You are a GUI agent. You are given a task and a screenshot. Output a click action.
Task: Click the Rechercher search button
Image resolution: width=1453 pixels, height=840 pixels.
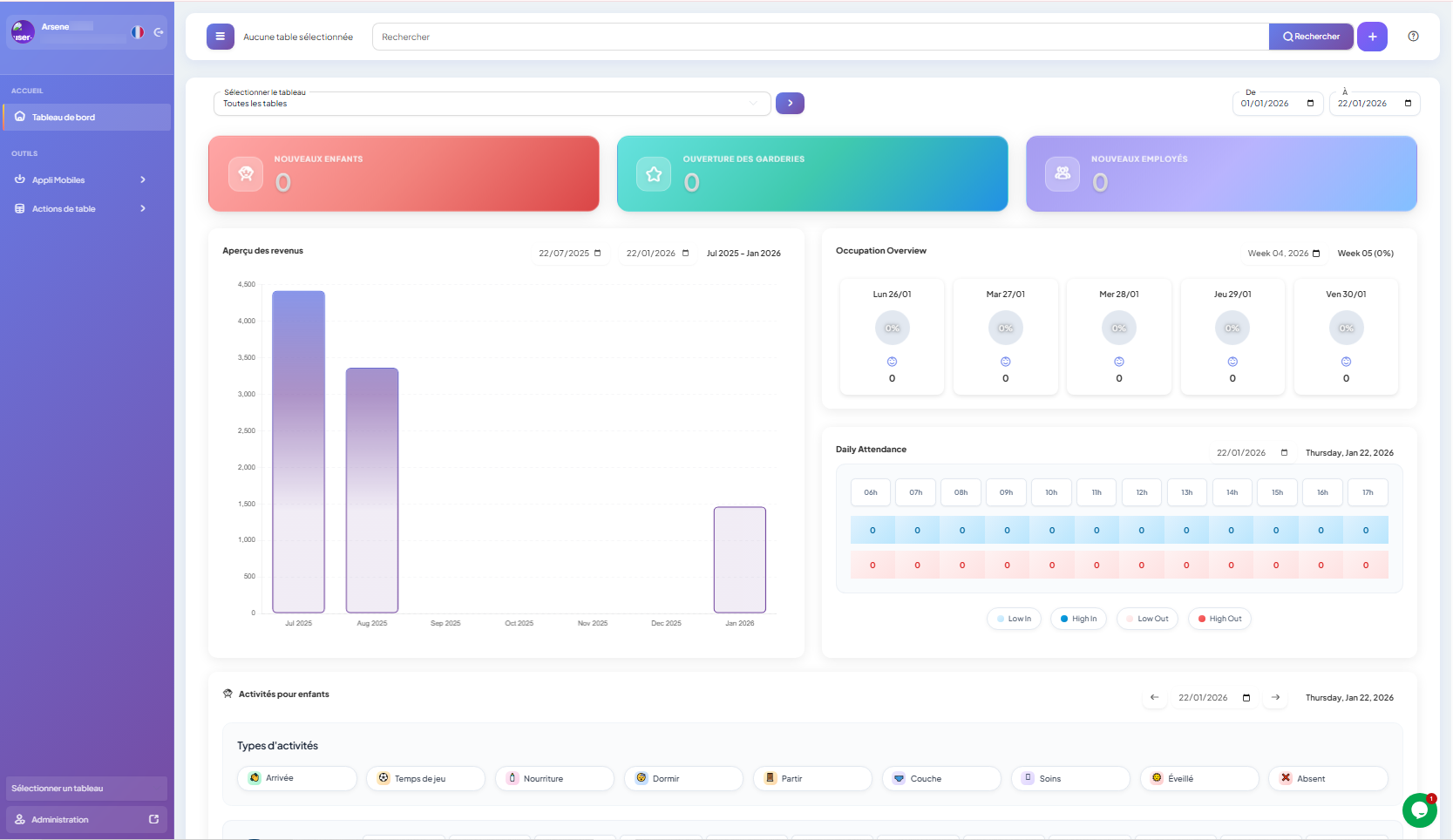[1311, 37]
